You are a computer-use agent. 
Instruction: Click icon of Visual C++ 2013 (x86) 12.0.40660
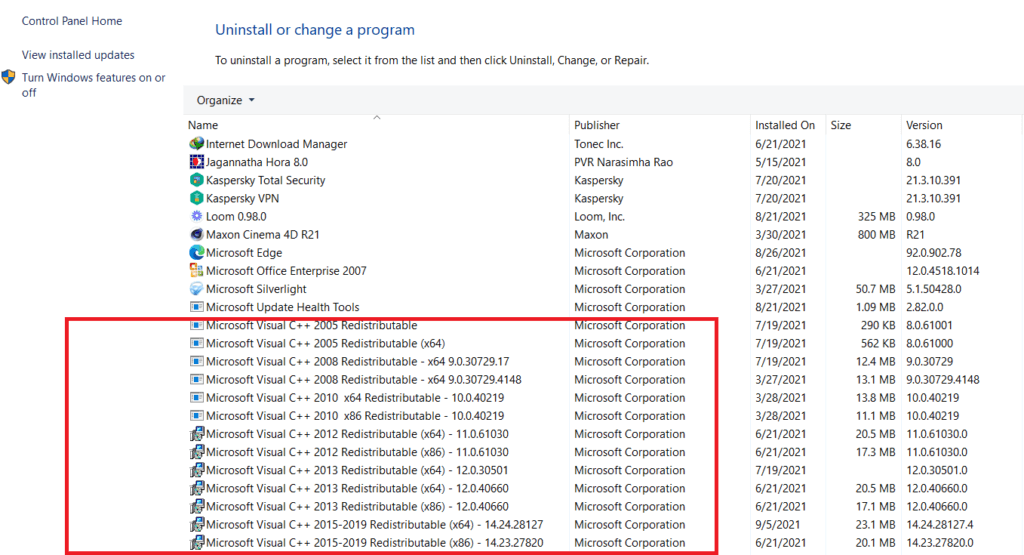click(197, 506)
